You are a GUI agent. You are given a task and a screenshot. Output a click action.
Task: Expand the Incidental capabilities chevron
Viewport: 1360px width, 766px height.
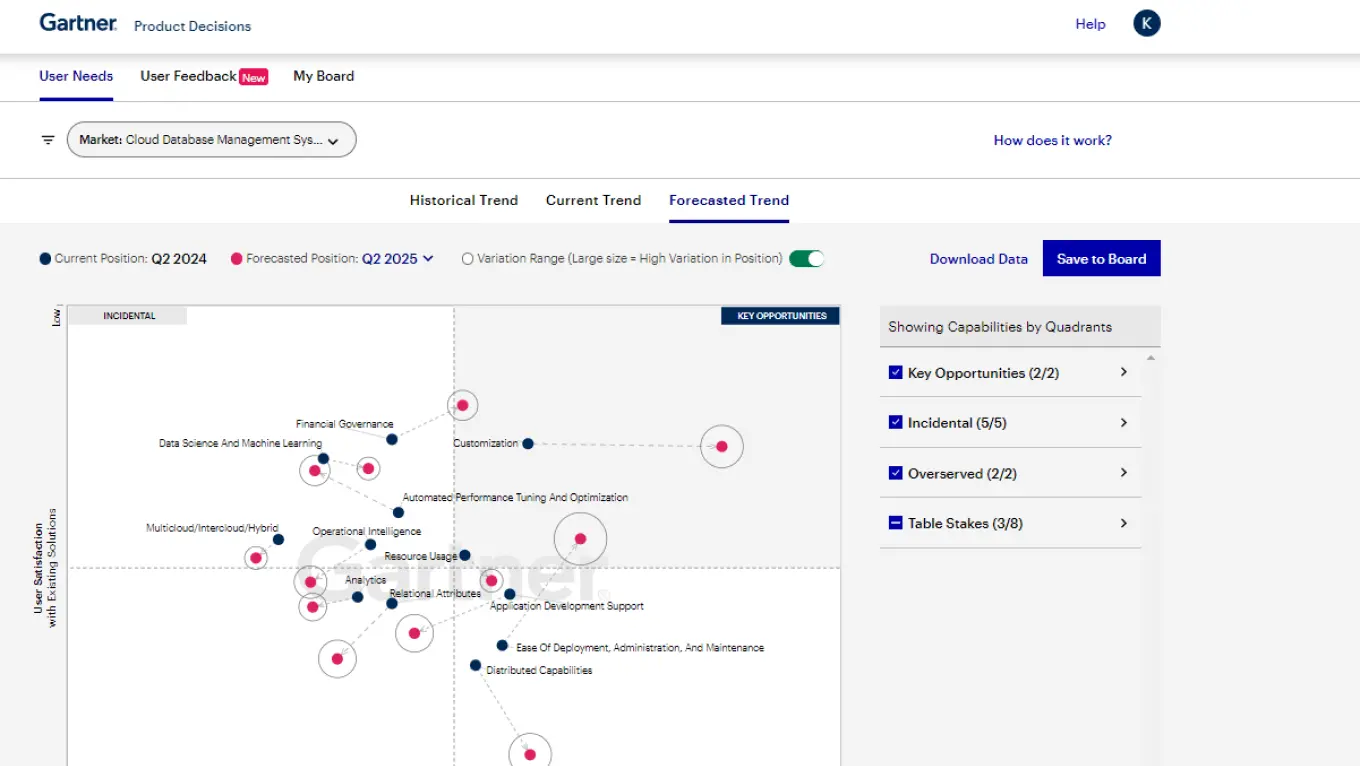click(x=1124, y=422)
